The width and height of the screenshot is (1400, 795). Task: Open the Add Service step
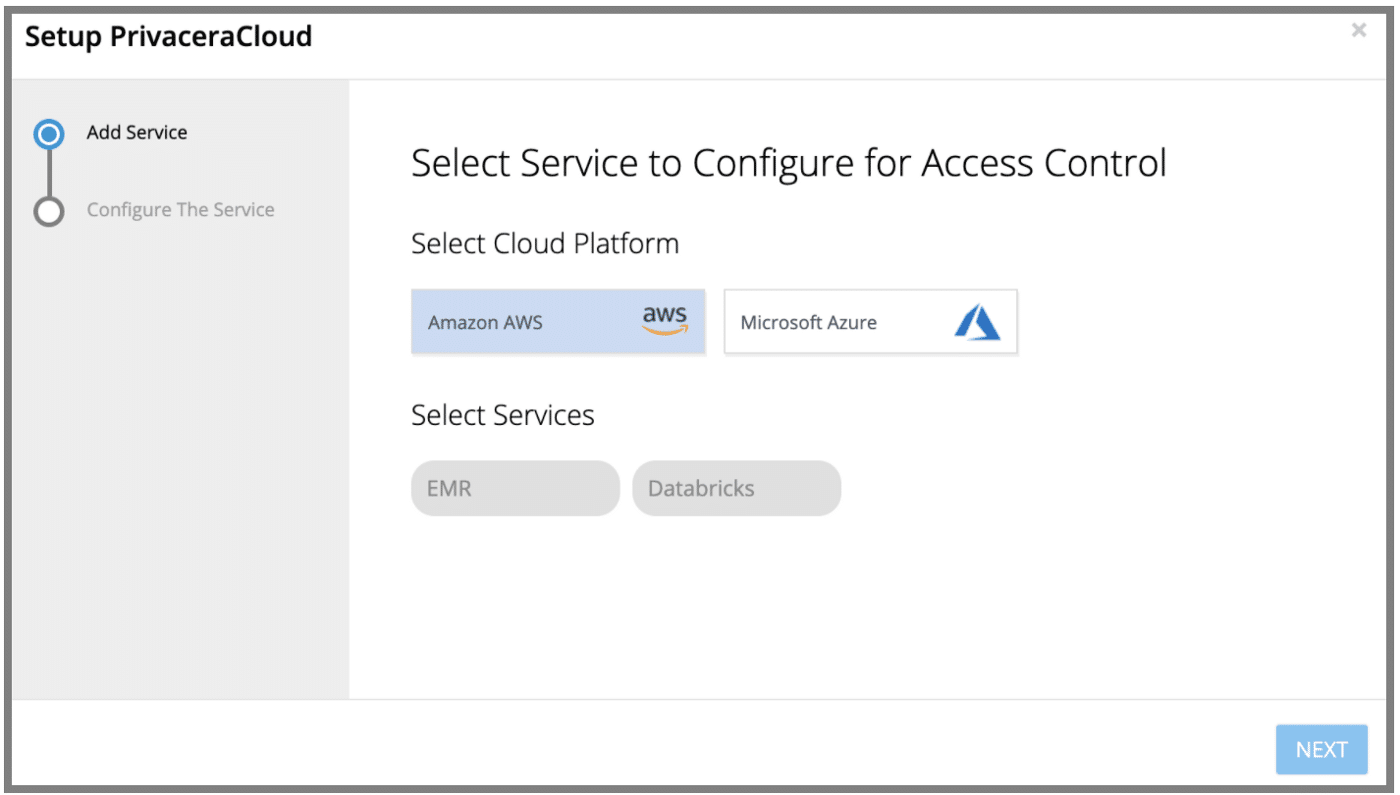pos(136,132)
